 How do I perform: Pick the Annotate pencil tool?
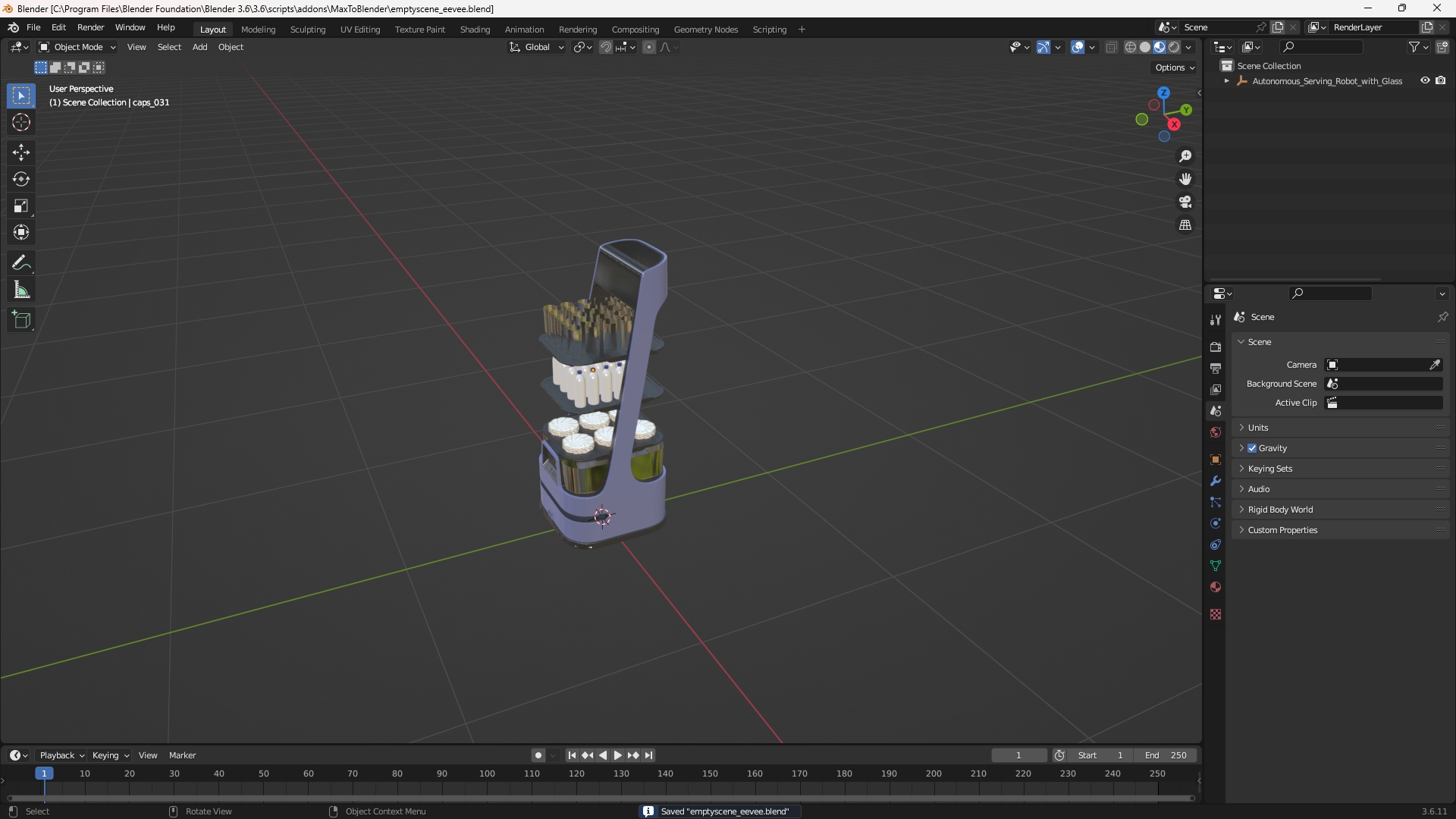click(x=21, y=263)
